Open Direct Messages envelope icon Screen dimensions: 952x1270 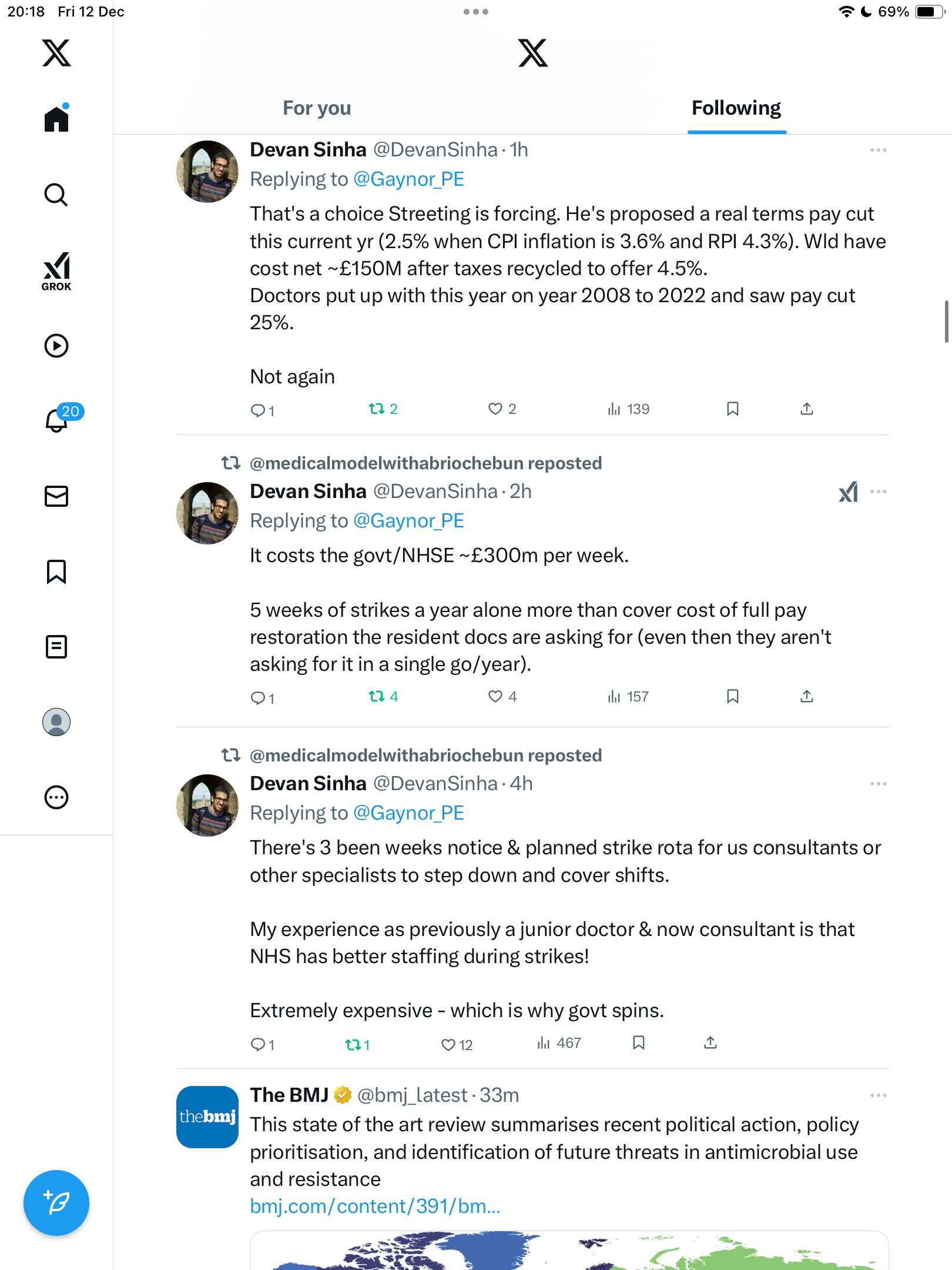(56, 496)
